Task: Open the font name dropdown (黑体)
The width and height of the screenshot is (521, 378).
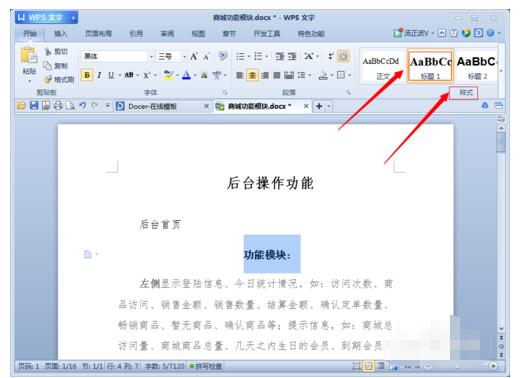Action: (x=151, y=57)
